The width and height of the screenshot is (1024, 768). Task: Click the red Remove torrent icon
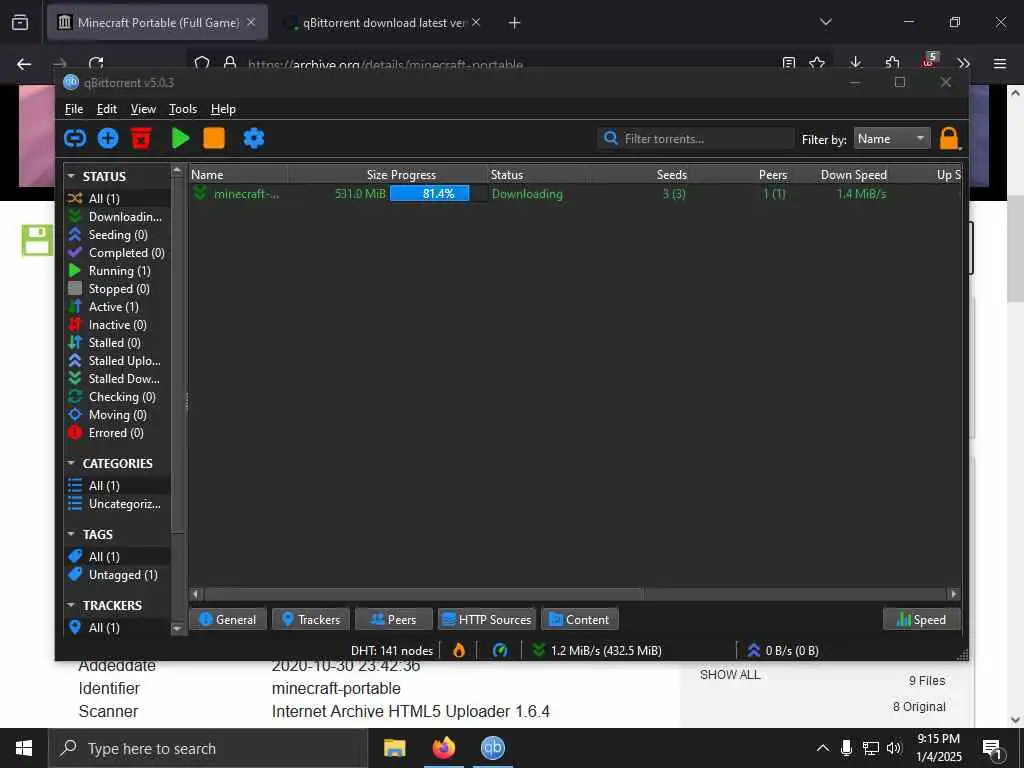click(x=141, y=138)
